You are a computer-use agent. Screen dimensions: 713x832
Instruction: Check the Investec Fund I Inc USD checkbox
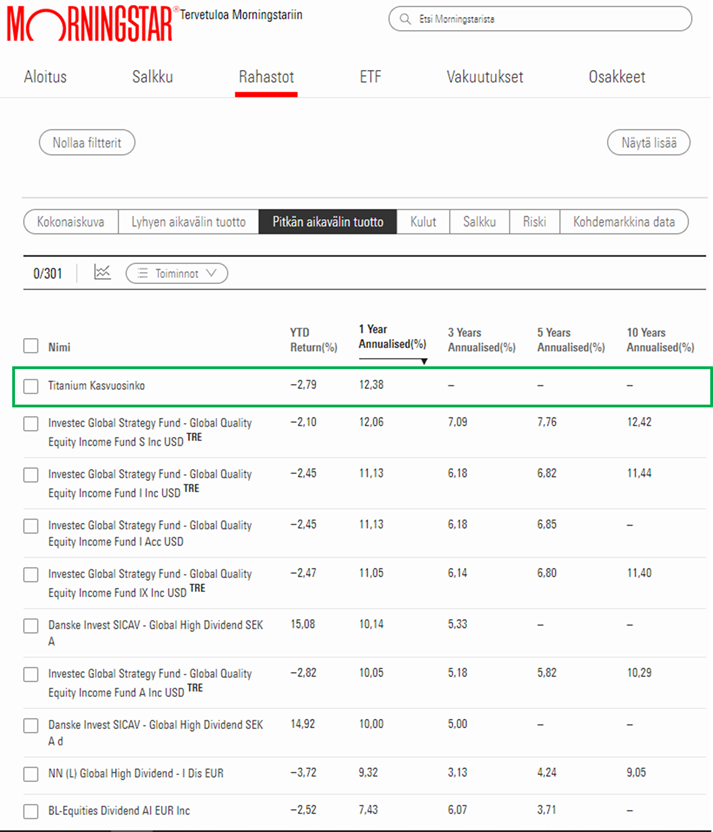(31, 475)
